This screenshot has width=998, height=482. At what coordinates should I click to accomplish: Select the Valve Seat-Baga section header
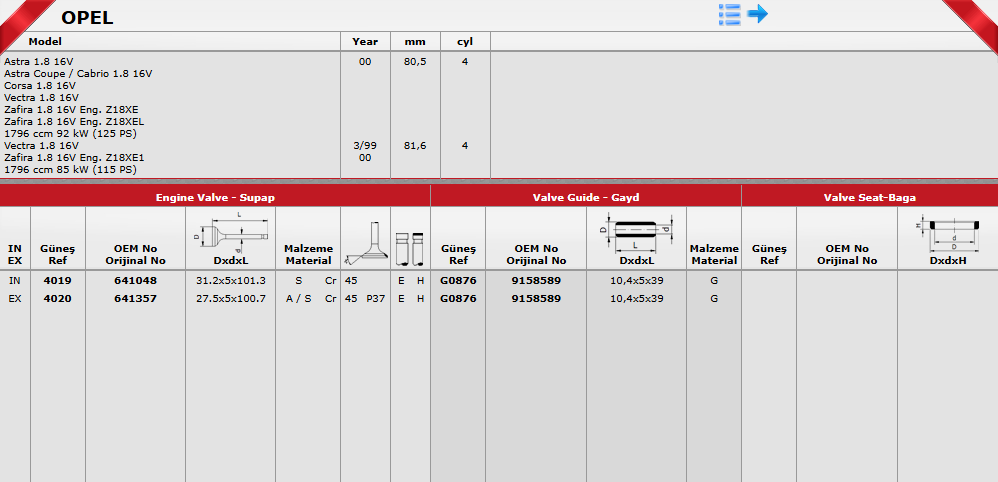869,198
